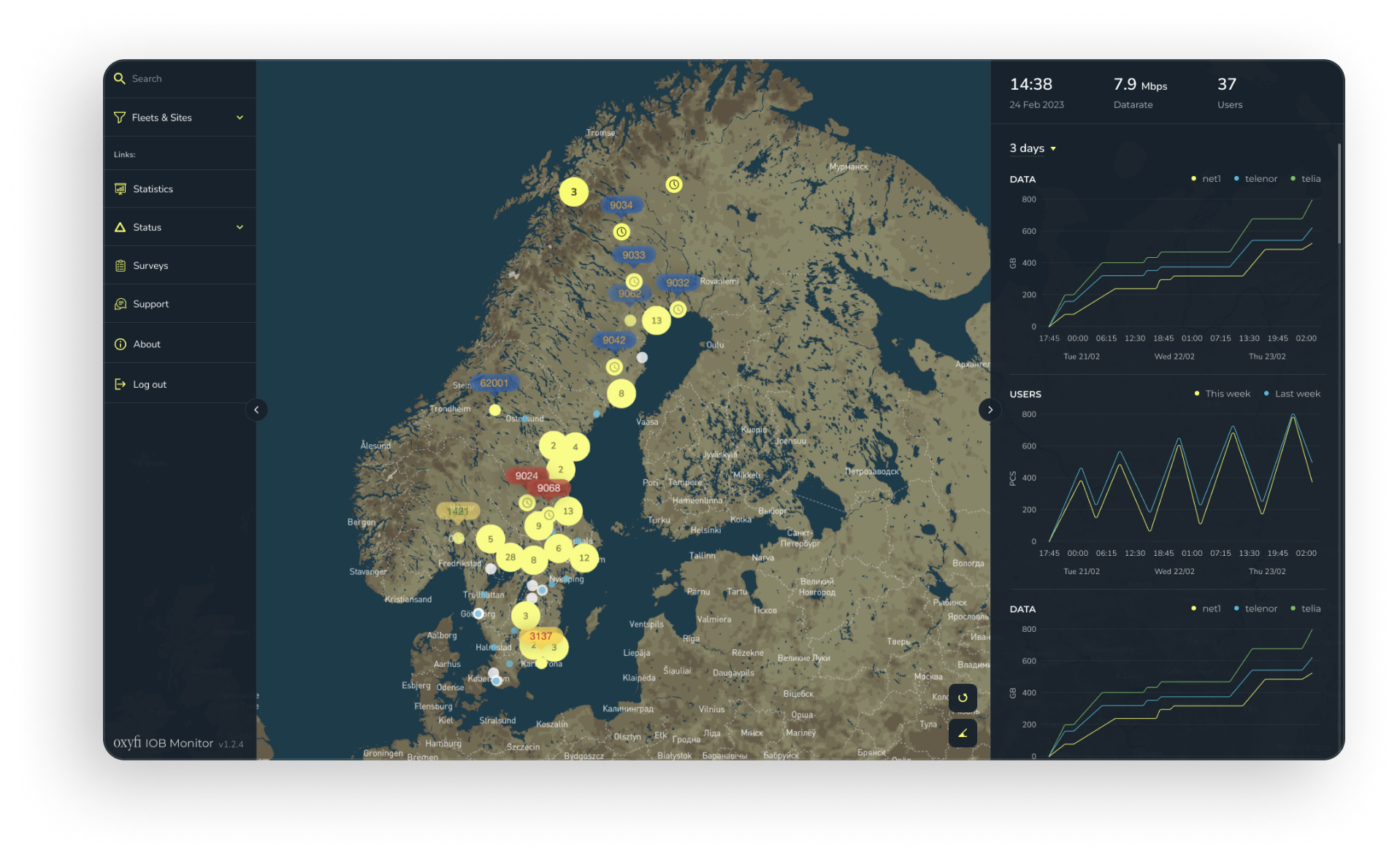Hide the Last week line in USERS chart

coord(1291,393)
